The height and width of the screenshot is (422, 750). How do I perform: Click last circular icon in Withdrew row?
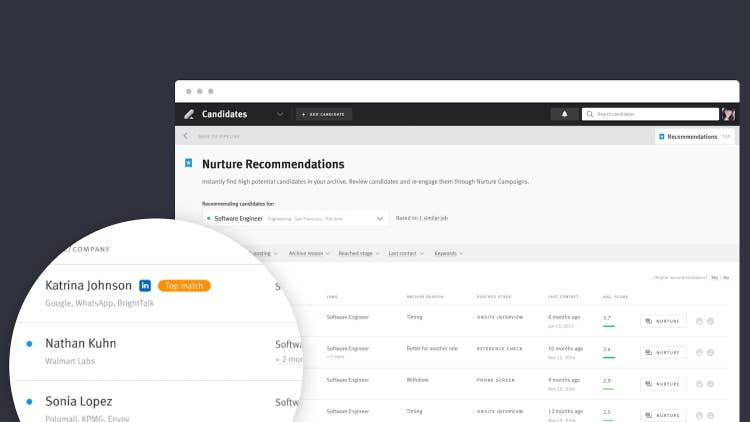pos(710,383)
